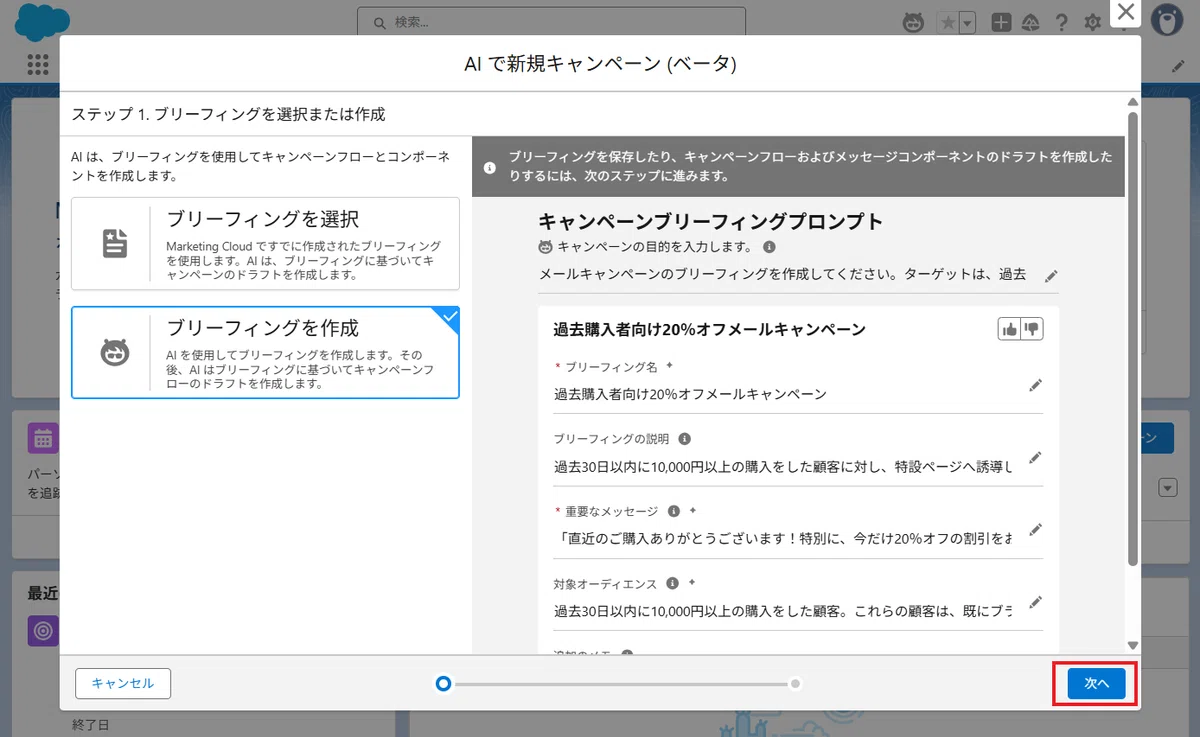Open the Einstein assistant icon in header
The width and height of the screenshot is (1200, 737).
point(913,23)
